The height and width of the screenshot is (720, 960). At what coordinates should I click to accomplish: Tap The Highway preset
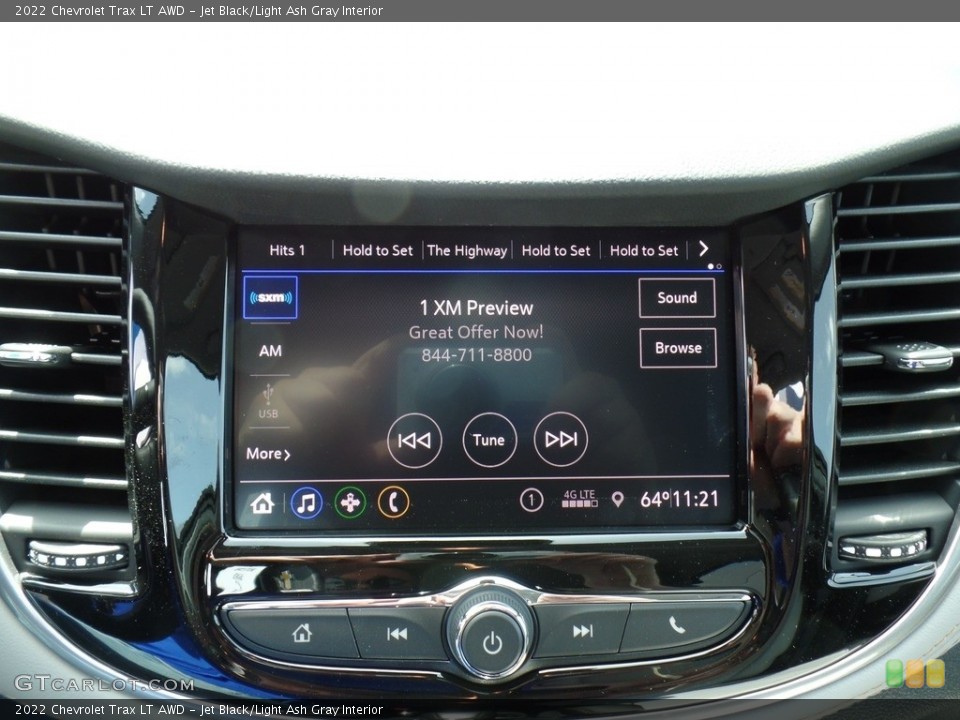(x=467, y=250)
